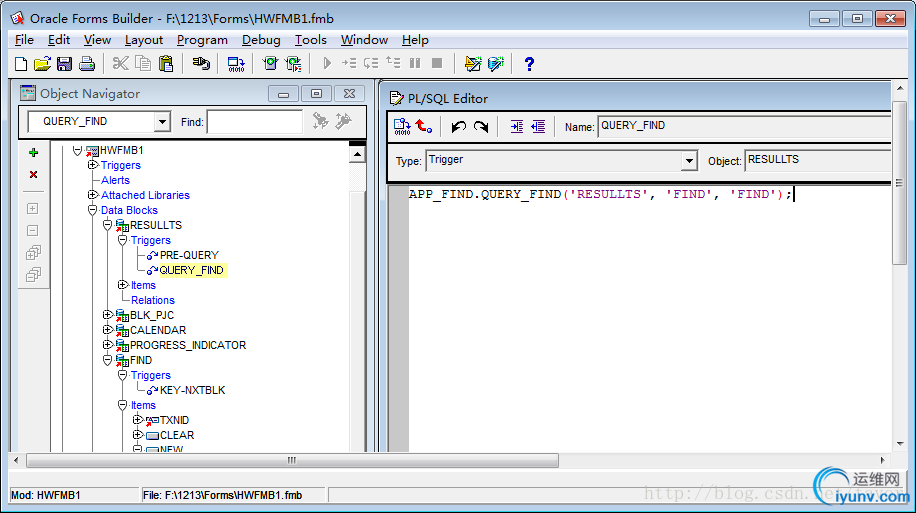The width and height of the screenshot is (916, 513).
Task: Click the Indent icon in PL/SQL Editor
Action: (516, 127)
